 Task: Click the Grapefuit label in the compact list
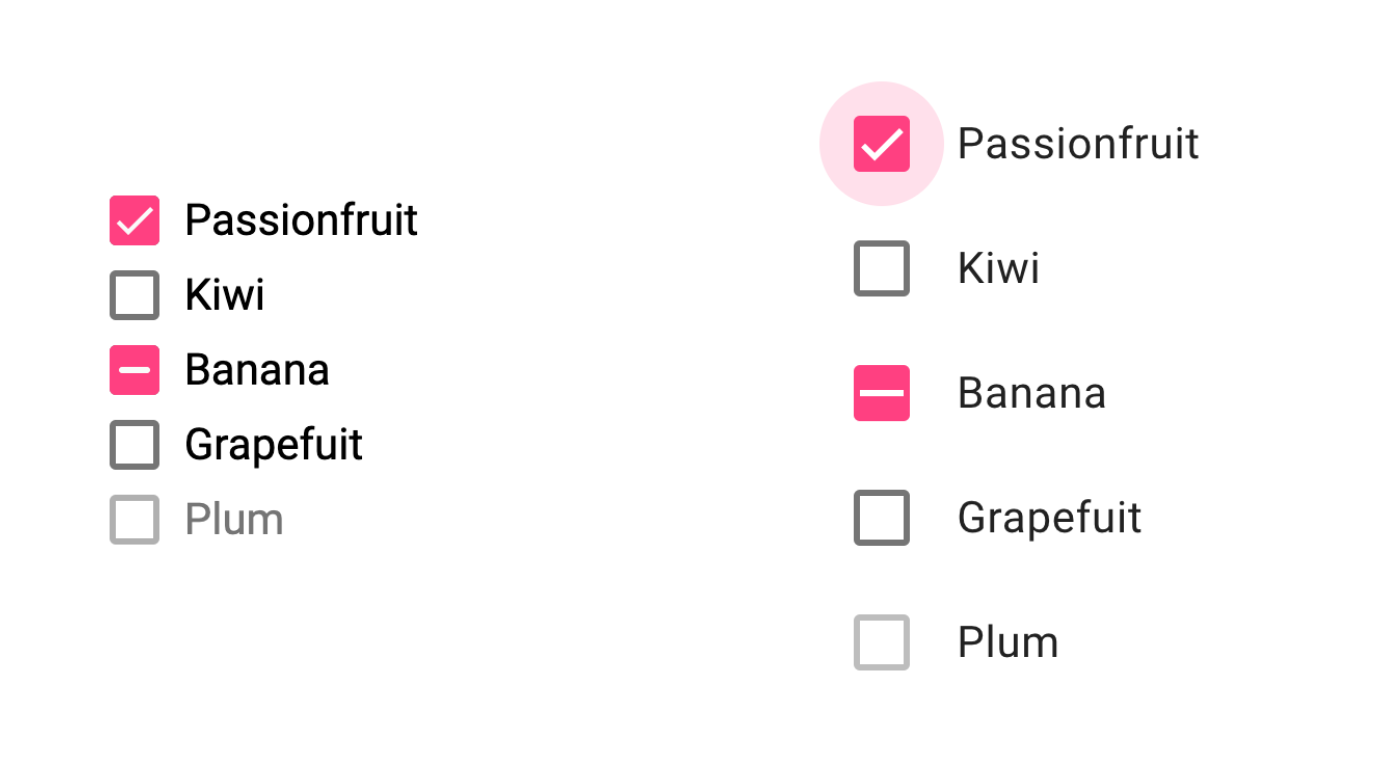tap(273, 445)
